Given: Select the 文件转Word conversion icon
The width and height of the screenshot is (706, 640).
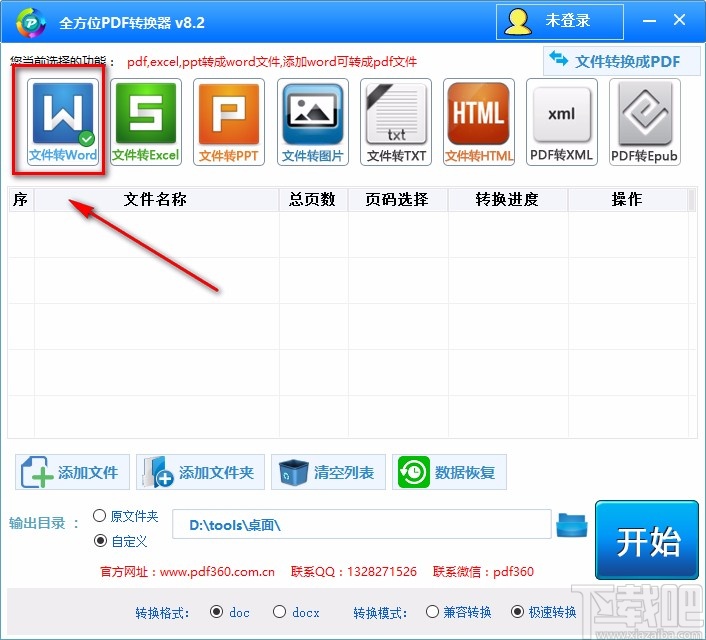Looking at the screenshot, I should (63, 122).
